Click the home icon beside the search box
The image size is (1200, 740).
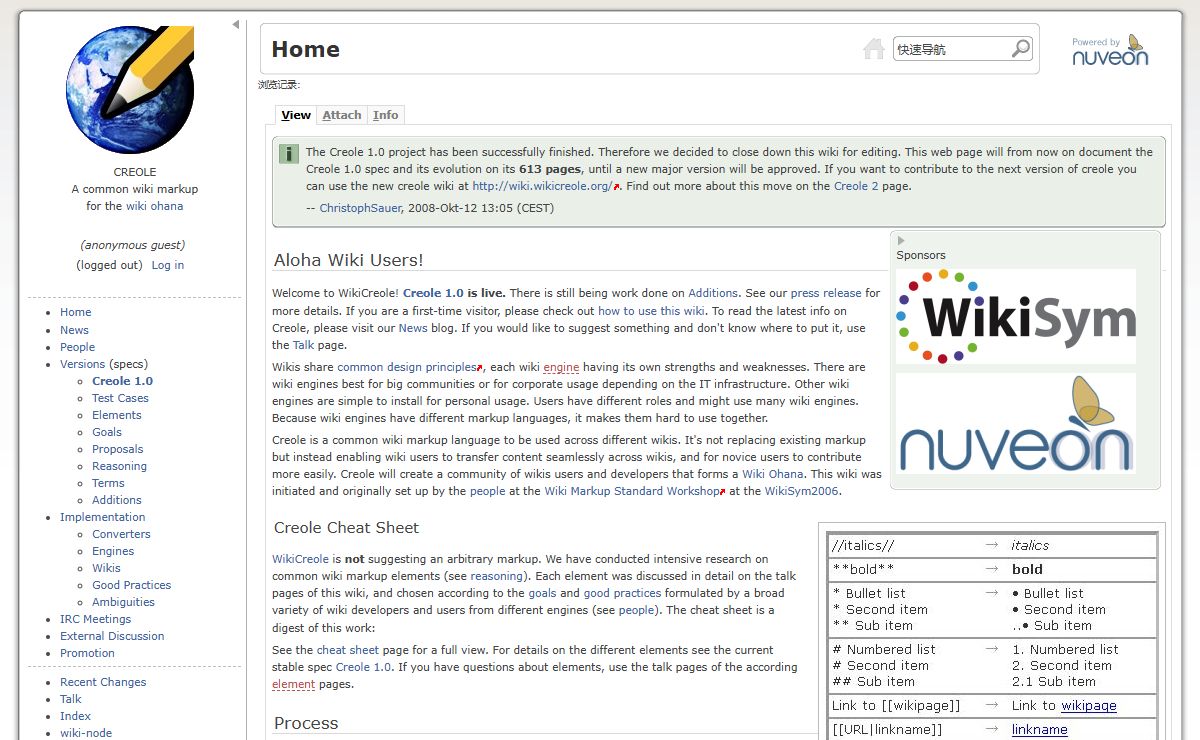coord(874,49)
